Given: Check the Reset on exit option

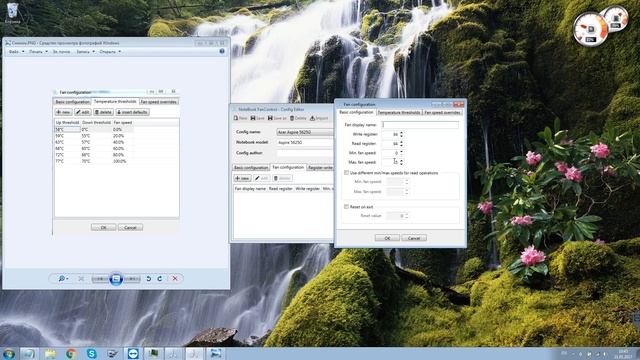Looking at the screenshot, I should [347, 207].
